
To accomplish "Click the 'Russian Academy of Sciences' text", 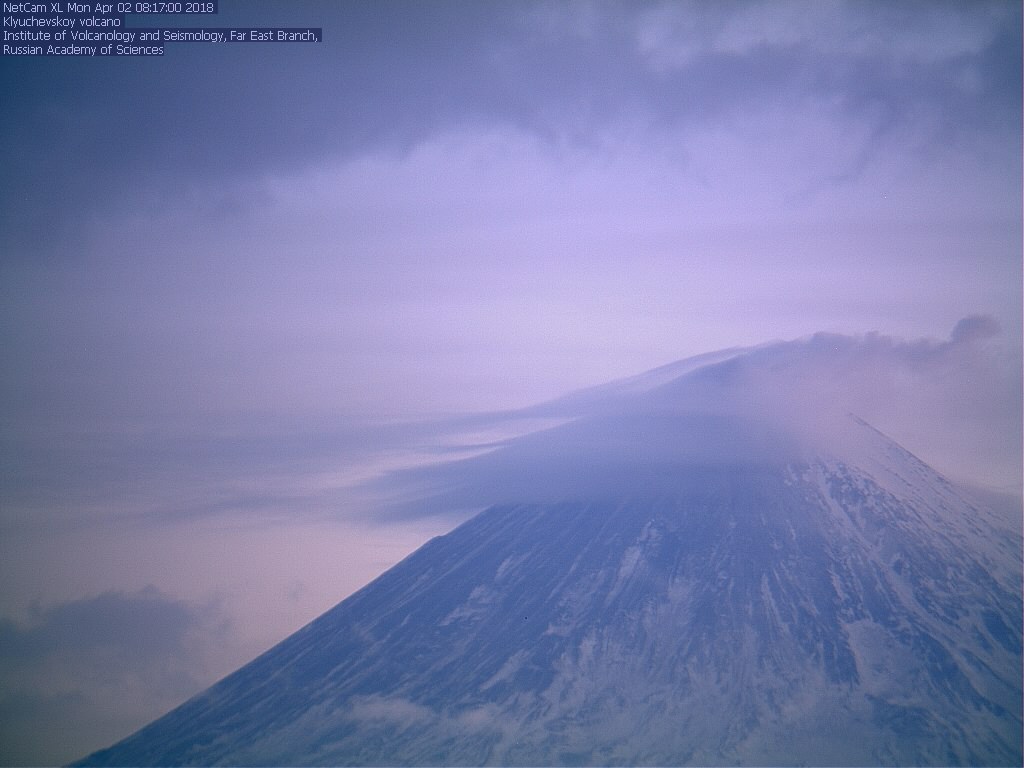I will (x=83, y=50).
